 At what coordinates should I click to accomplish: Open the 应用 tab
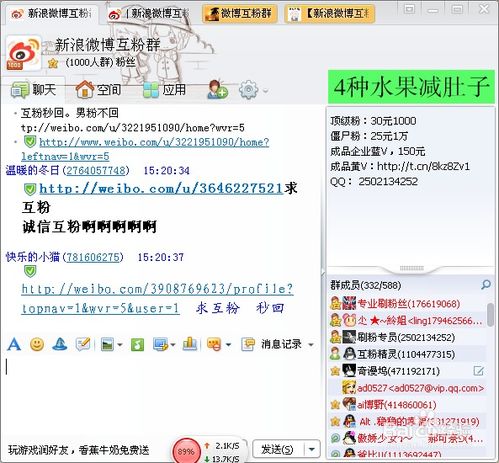tap(164, 90)
